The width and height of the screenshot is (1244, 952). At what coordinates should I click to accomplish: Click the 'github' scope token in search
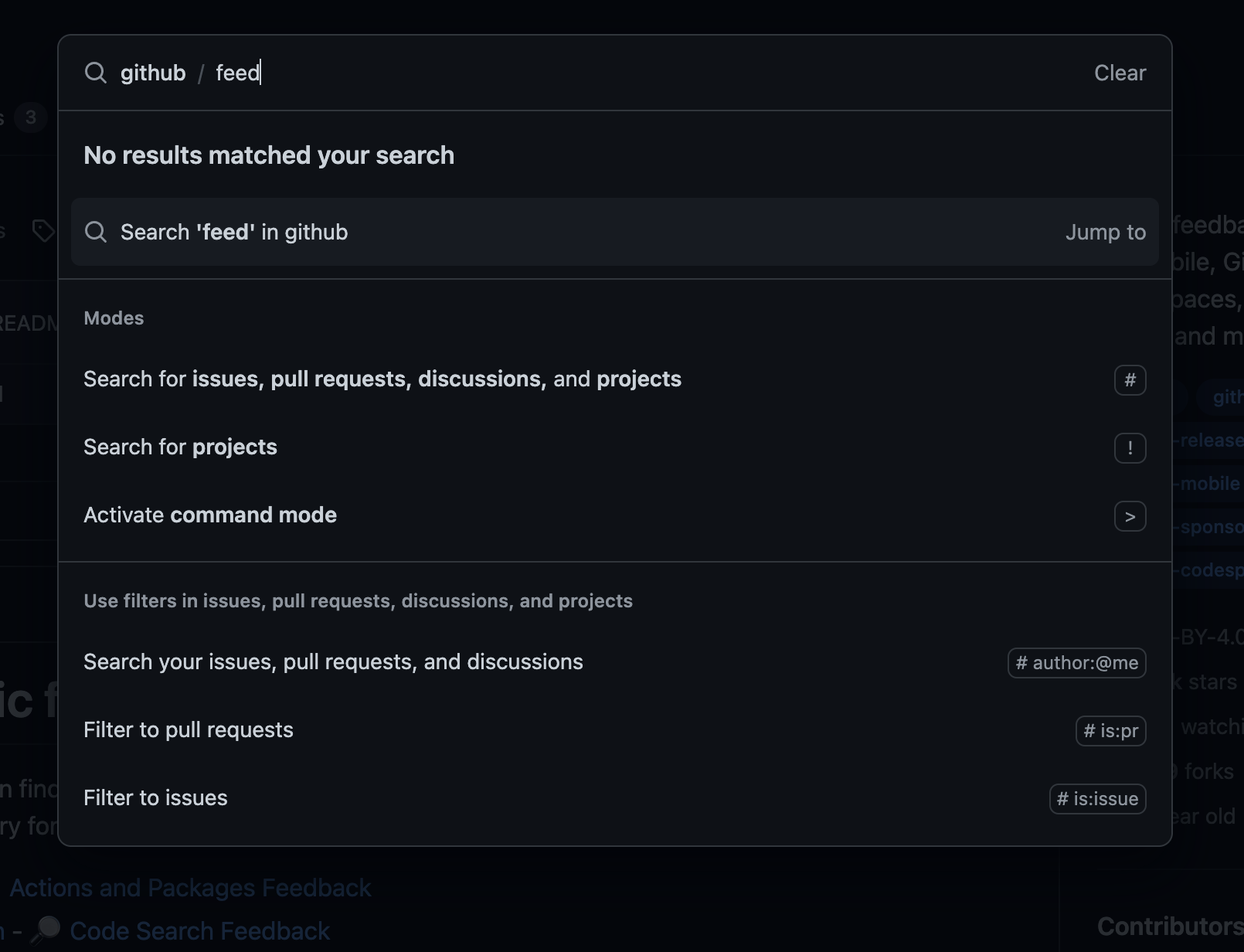tap(153, 73)
